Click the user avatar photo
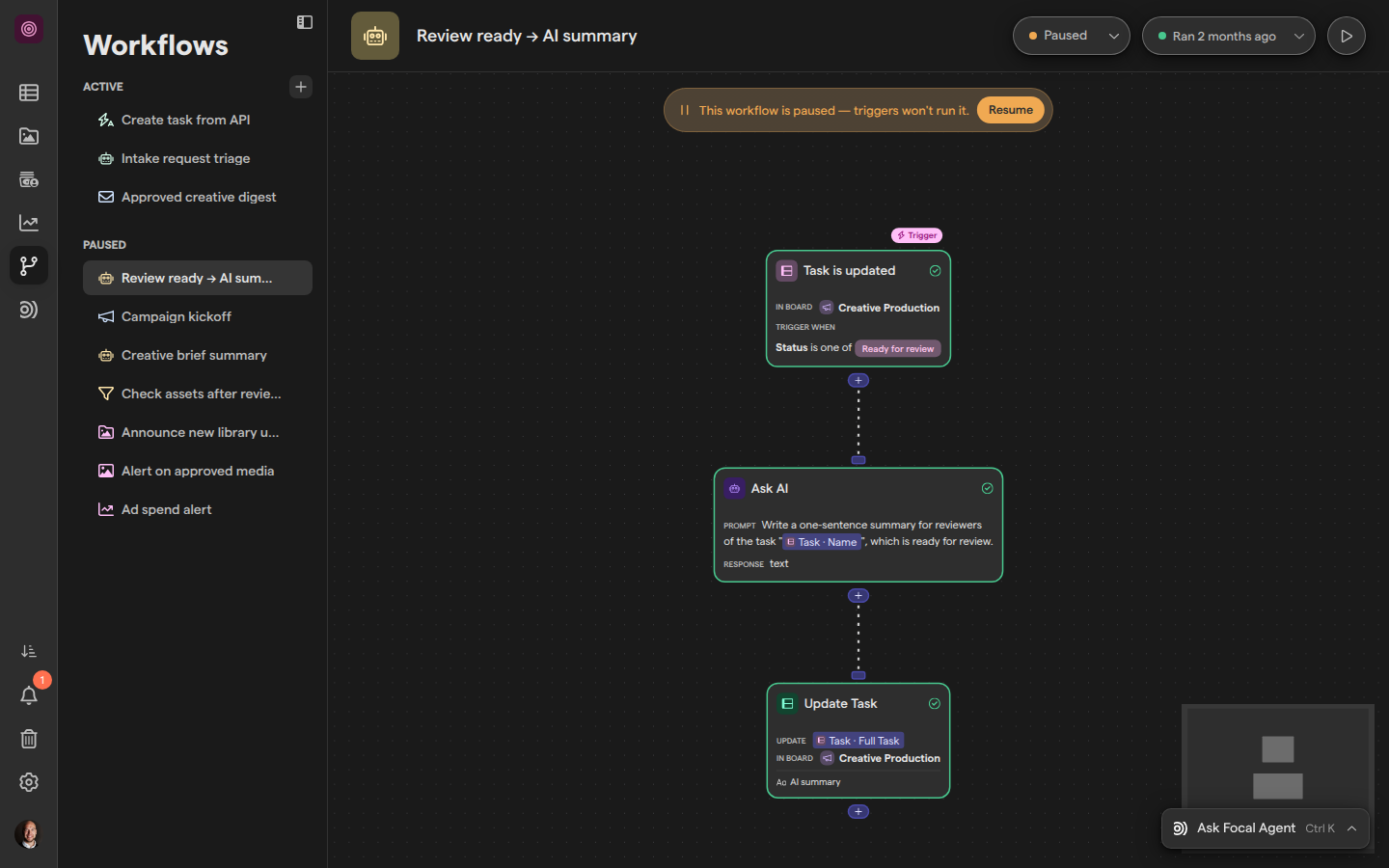1389x868 pixels. tap(29, 834)
